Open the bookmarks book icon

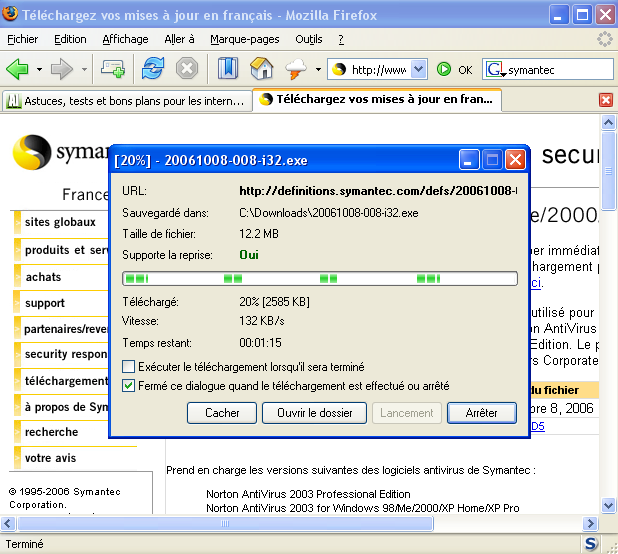[x=228, y=68]
